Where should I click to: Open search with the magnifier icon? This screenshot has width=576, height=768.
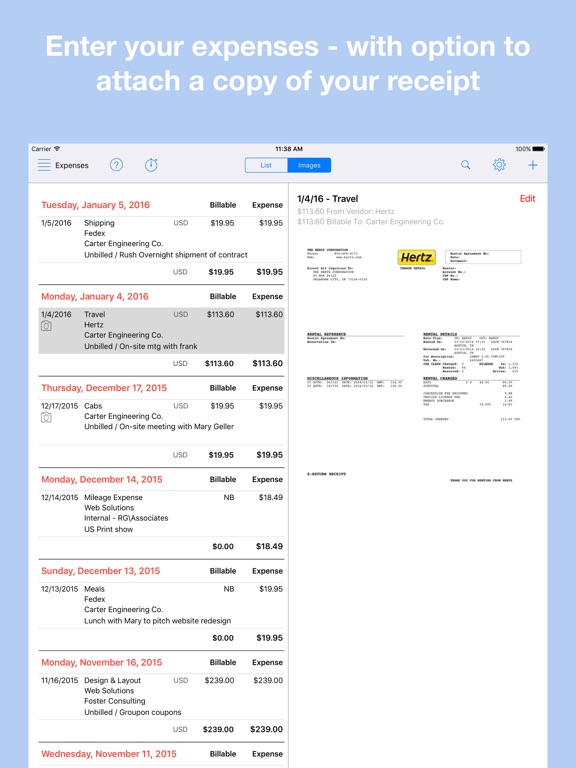[x=465, y=165]
